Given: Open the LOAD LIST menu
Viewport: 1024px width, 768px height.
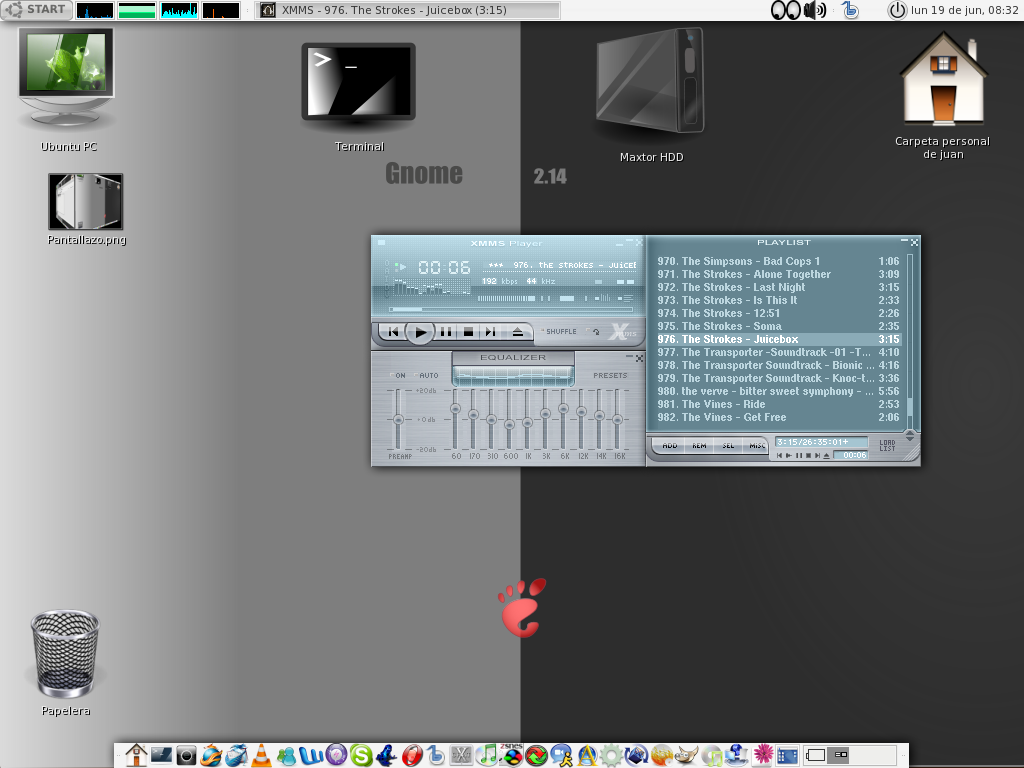Looking at the screenshot, I should [x=887, y=445].
